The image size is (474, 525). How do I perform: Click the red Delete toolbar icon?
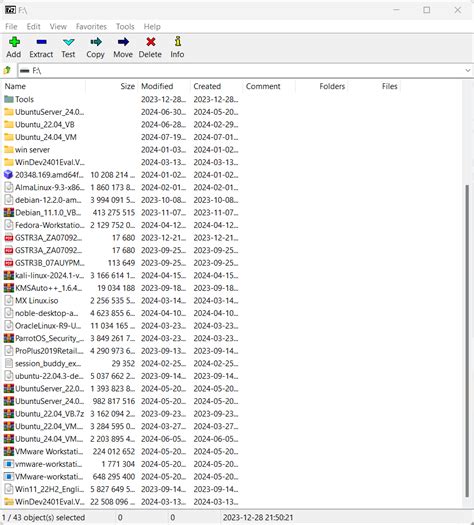pyautogui.click(x=151, y=42)
